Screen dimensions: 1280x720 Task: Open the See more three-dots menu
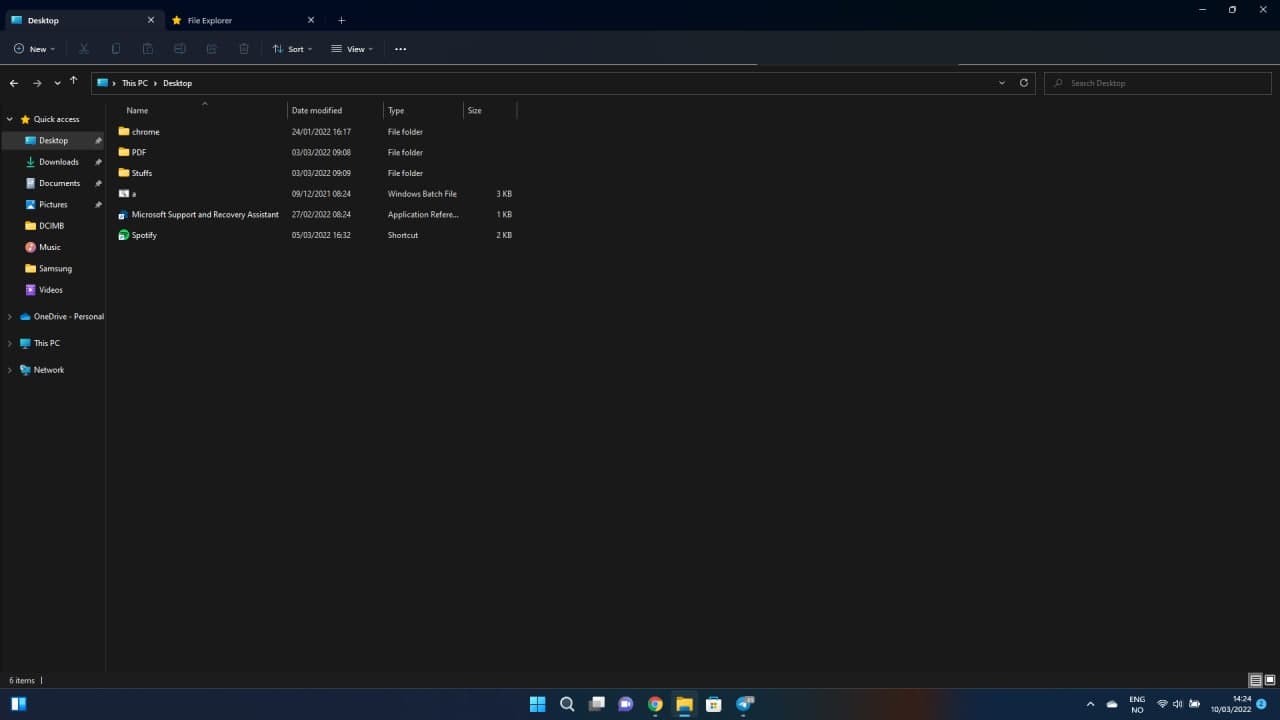point(400,49)
